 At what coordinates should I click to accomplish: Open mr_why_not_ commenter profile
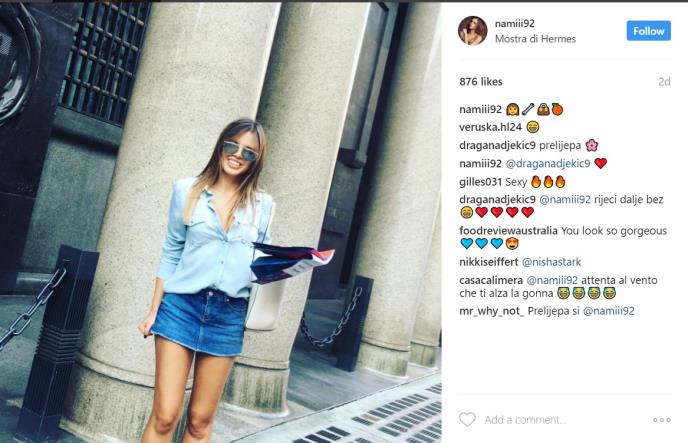492,311
